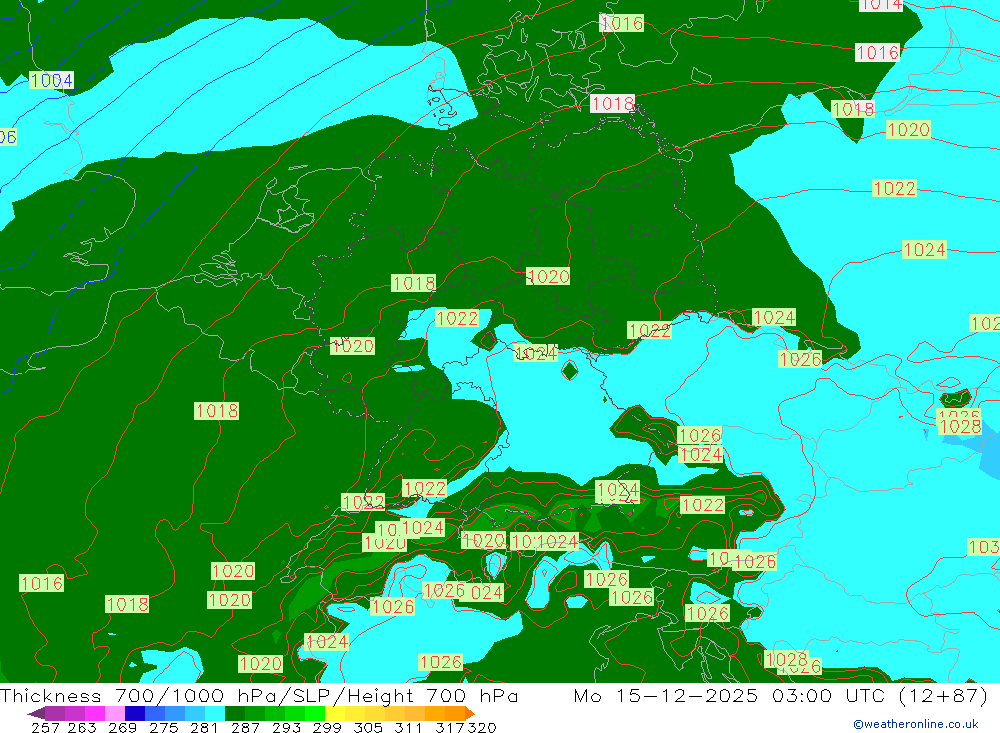Click the partially cut '06' label on left edge
Image resolution: width=1000 pixels, height=733 pixels.
[8, 137]
